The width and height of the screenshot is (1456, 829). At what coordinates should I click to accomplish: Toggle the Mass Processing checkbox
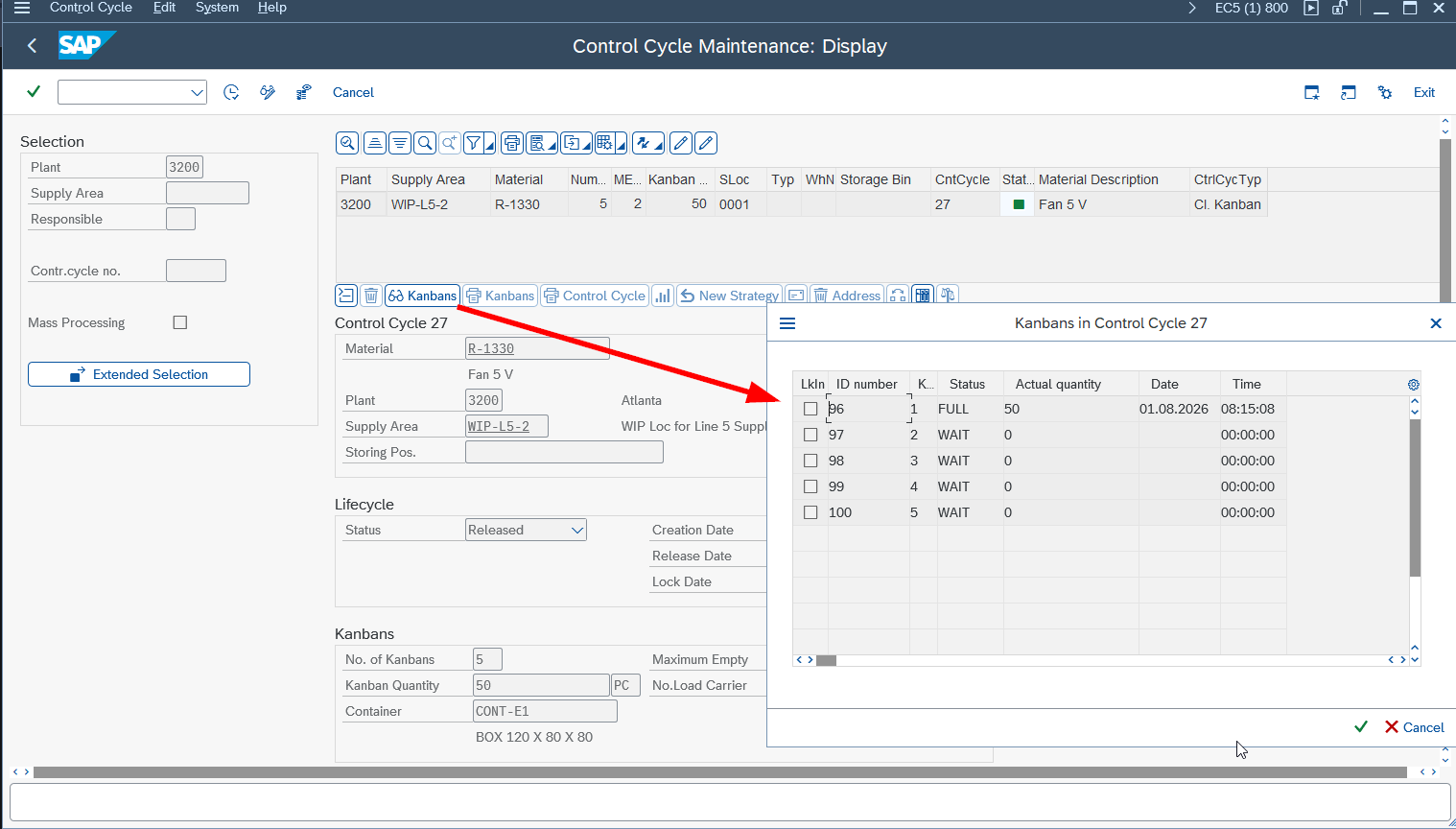179,322
